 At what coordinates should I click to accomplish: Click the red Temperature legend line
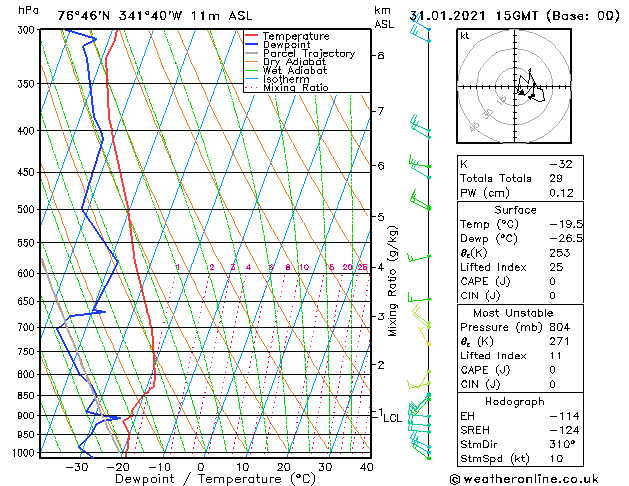coord(252,36)
